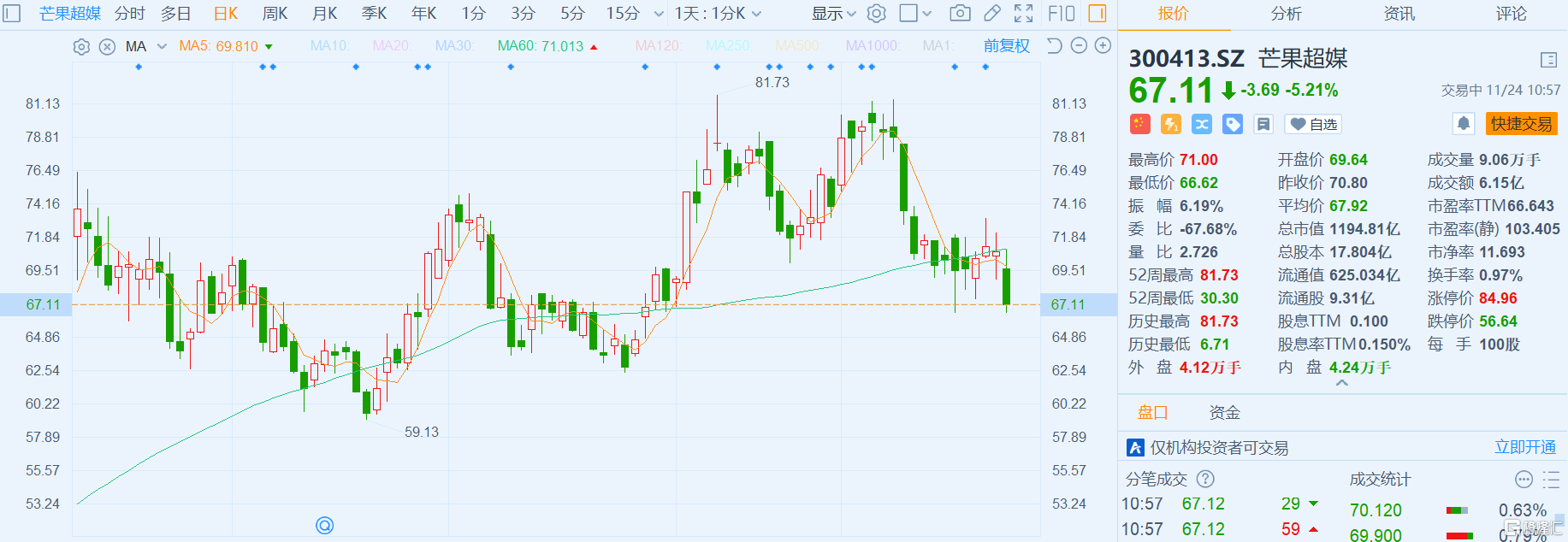Click the blue circle marker below chart
Screen dimensions: 1568x542
[325, 526]
